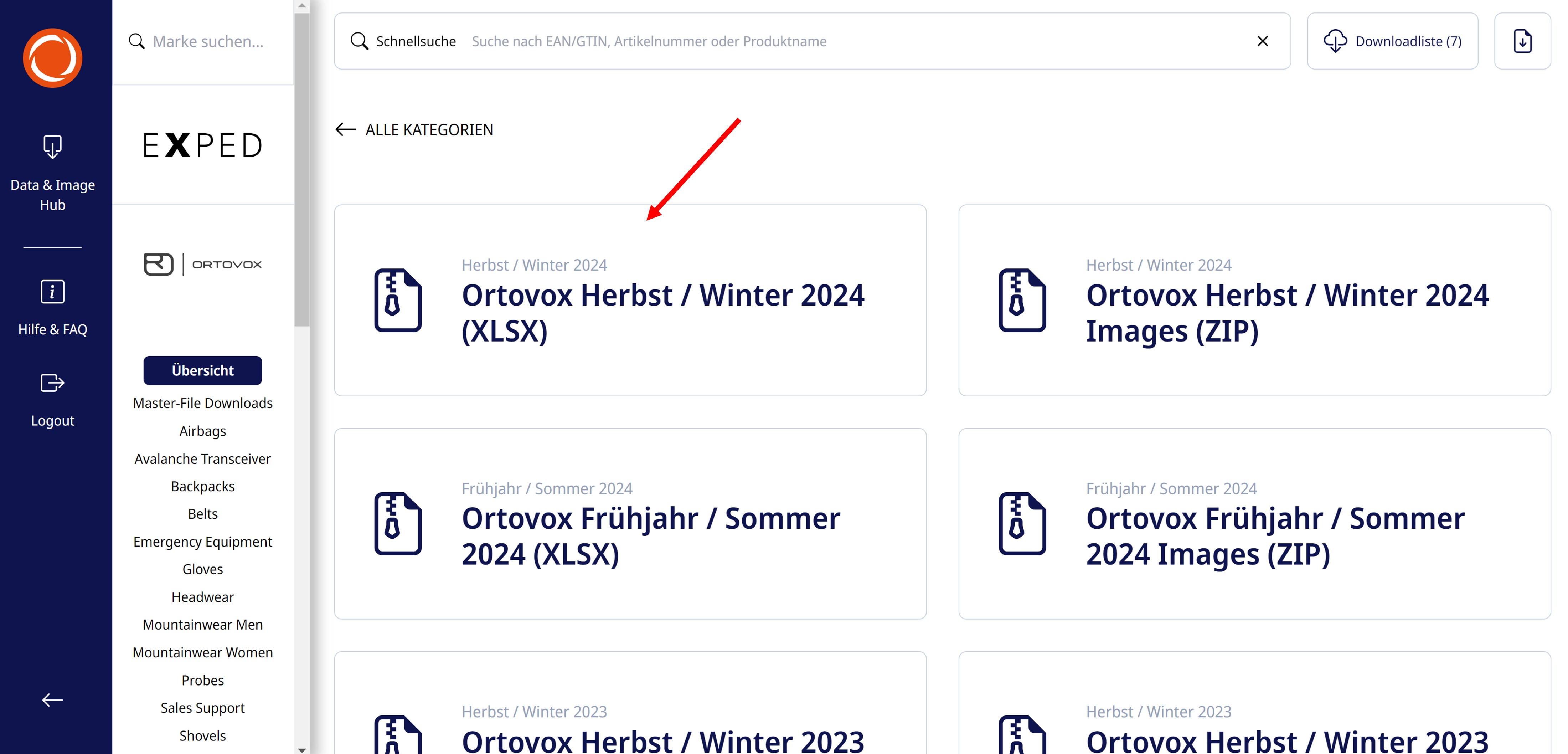Viewport: 1568px width, 754px height.
Task: Click zip icon of Frühjahr / Sommer 2024 (XLSX)
Action: coord(398,524)
